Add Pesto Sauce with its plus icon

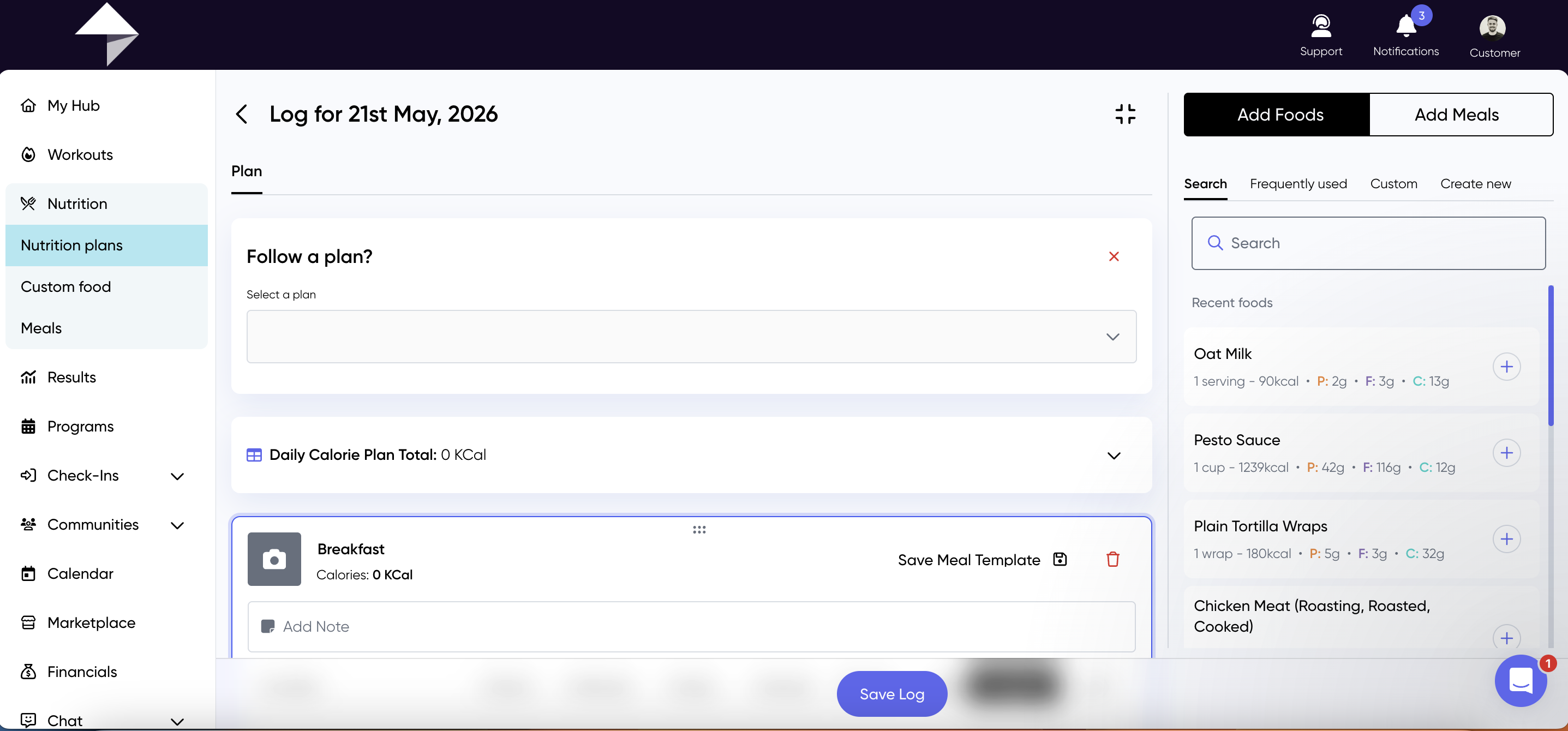coord(1506,453)
